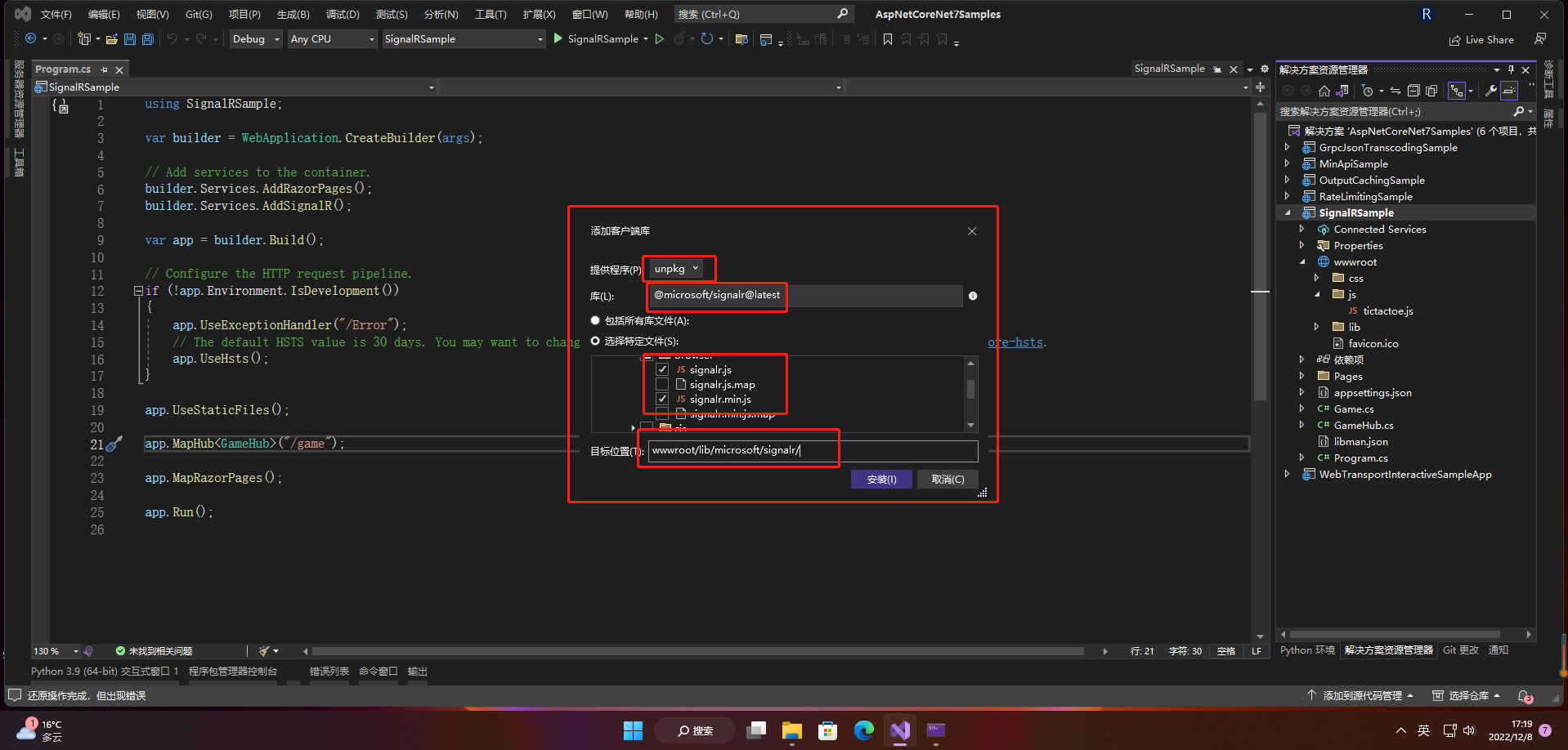Image resolution: width=1568 pixels, height=750 pixels.
Task: Click the 库(L) library input field
Action: (805, 296)
